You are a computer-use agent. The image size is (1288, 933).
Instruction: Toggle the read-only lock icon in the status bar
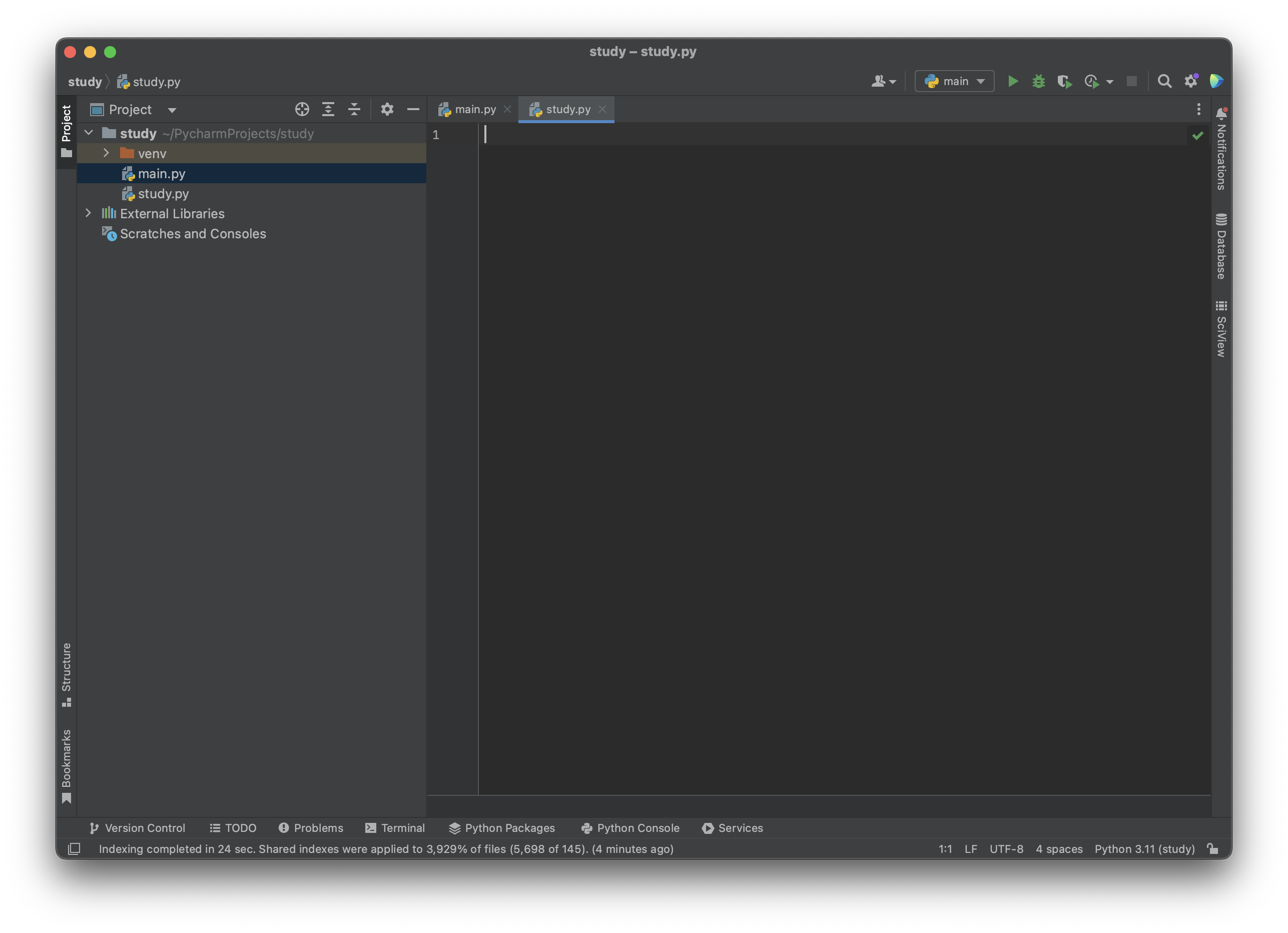(x=1213, y=849)
